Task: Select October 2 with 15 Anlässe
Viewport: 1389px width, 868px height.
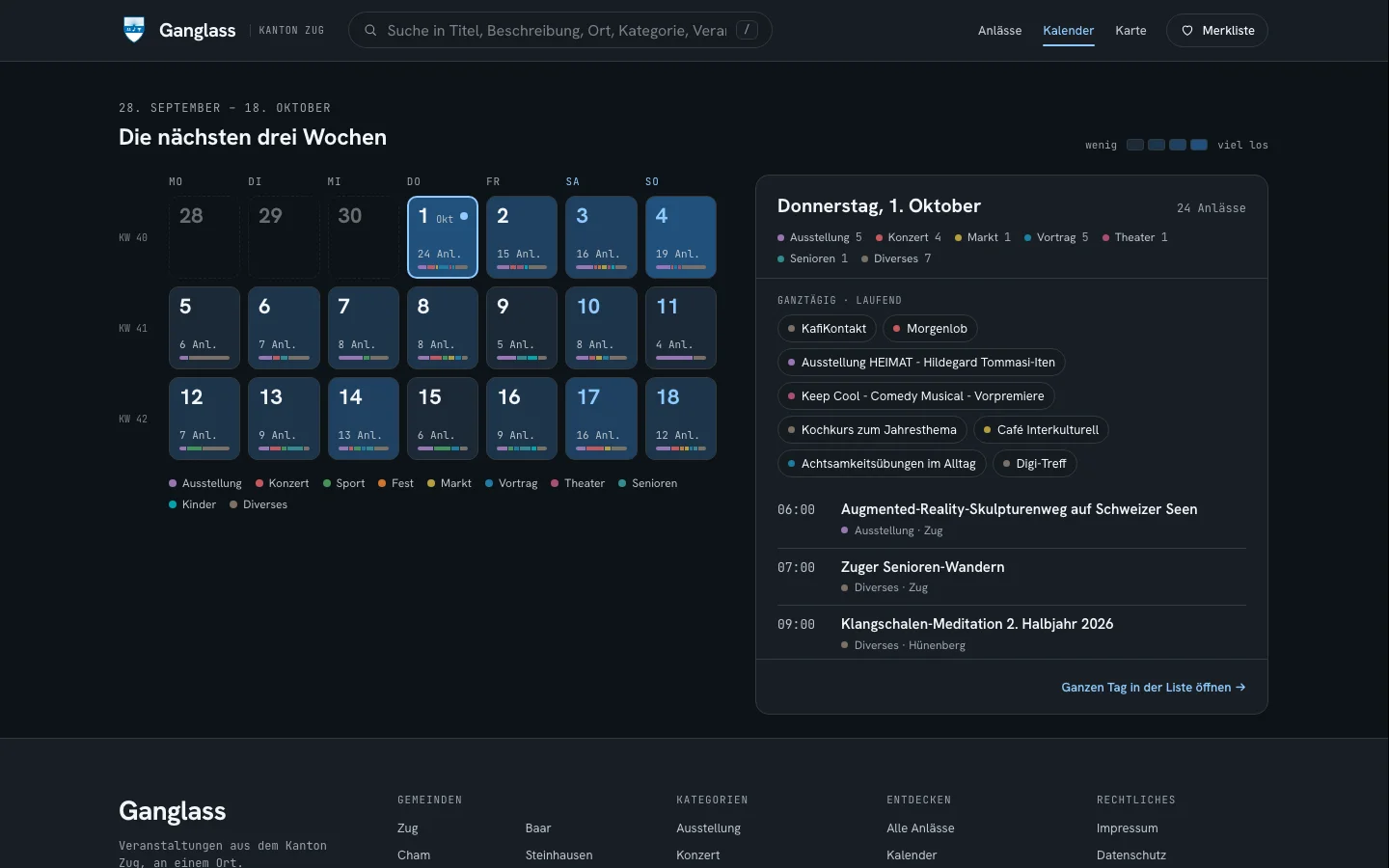Action: (522, 237)
